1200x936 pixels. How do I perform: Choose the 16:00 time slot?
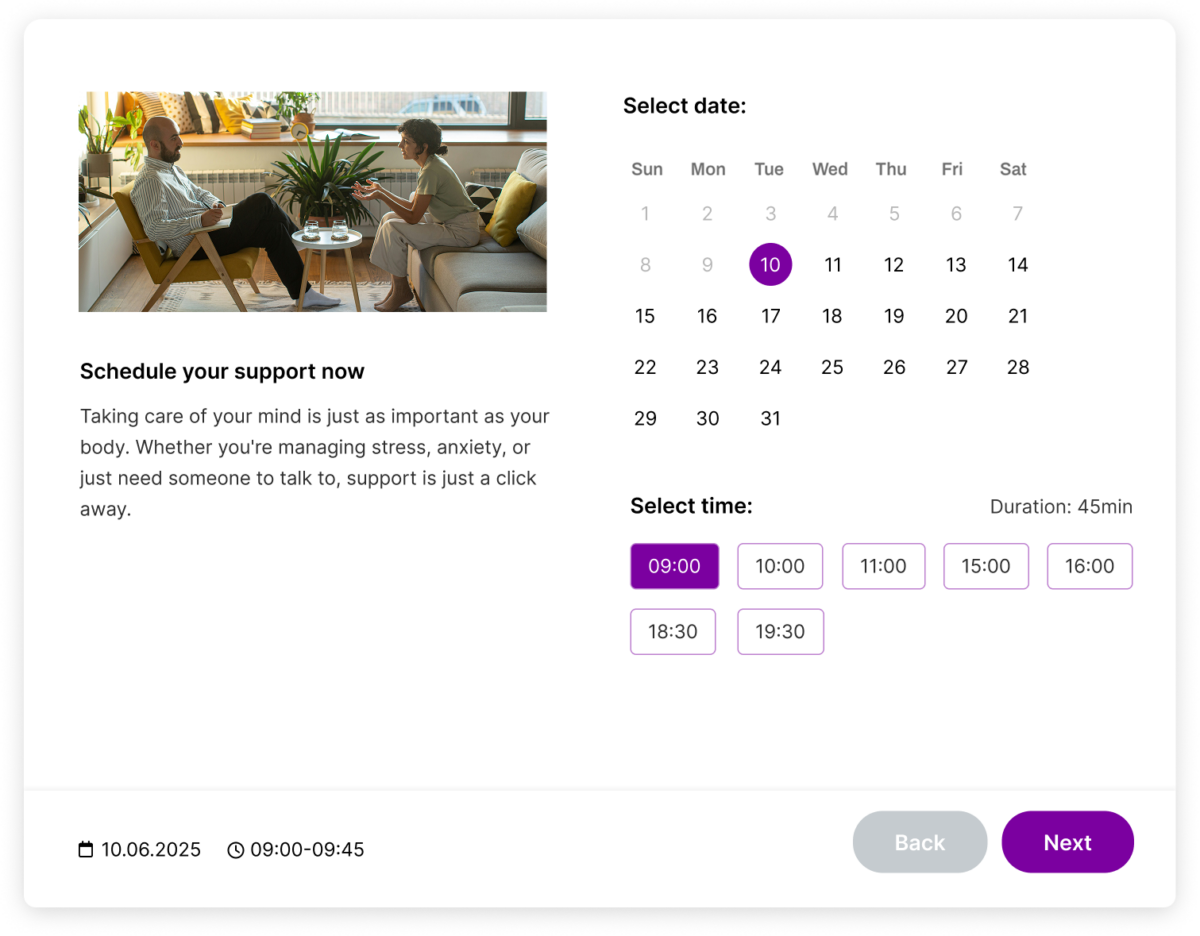coord(1089,566)
